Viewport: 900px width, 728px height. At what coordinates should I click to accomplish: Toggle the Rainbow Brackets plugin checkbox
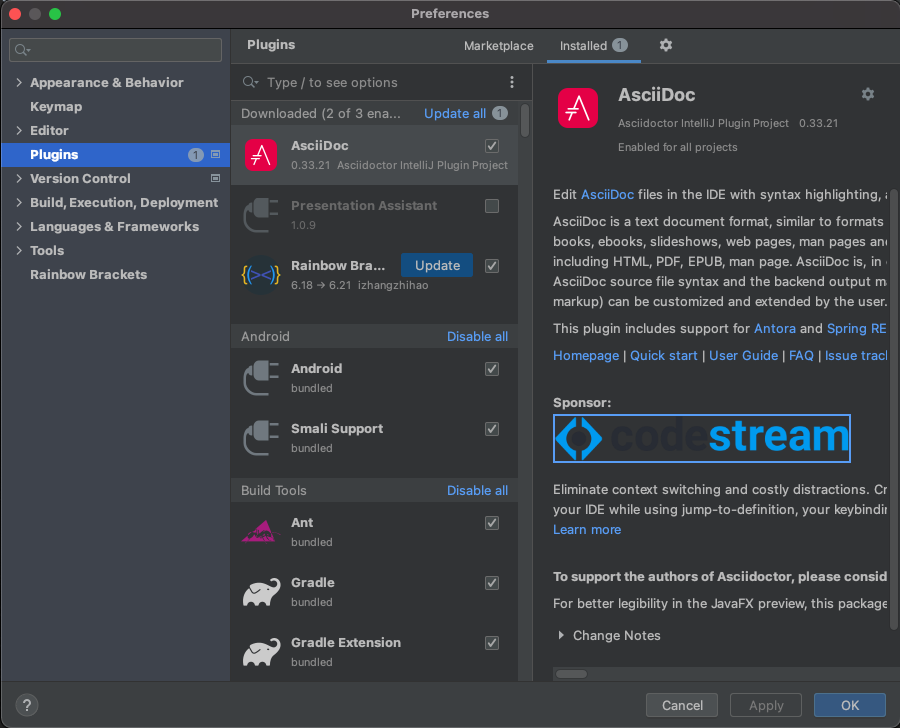tap(492, 266)
